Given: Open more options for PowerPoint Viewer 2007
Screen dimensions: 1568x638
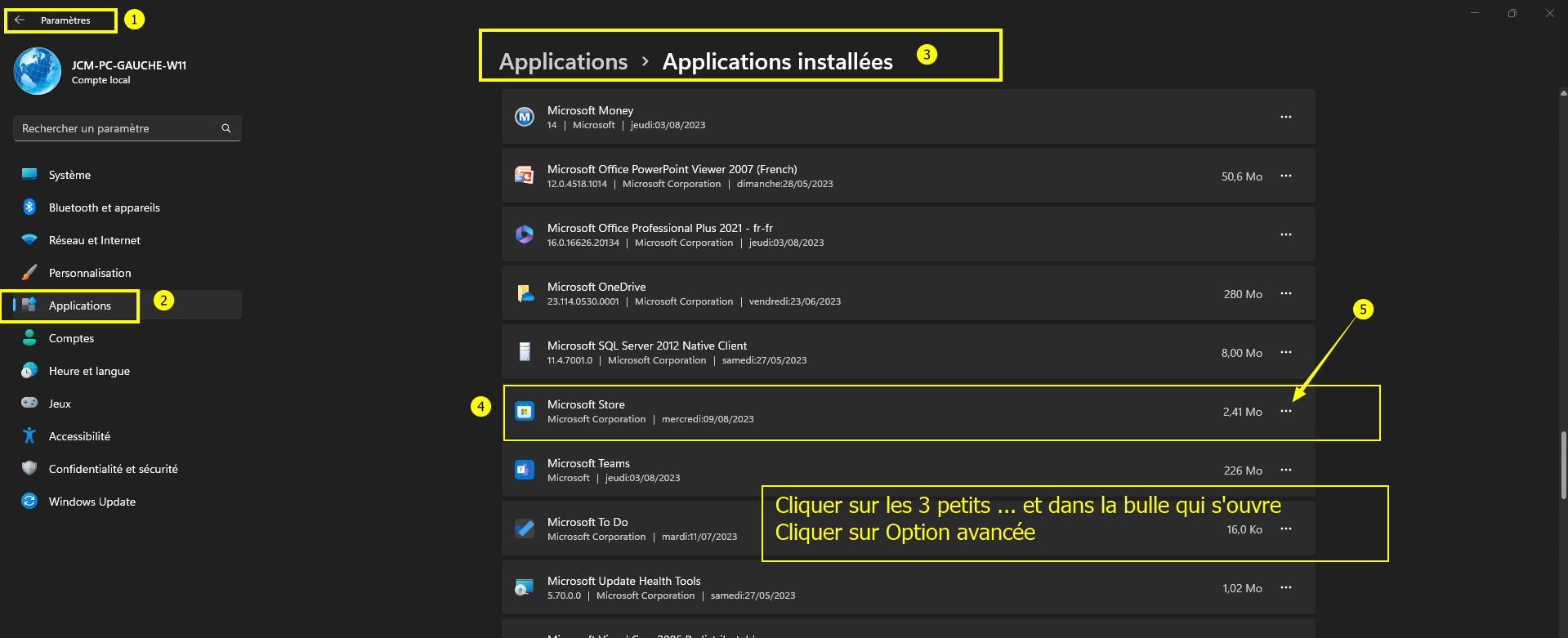Looking at the screenshot, I should tap(1286, 176).
